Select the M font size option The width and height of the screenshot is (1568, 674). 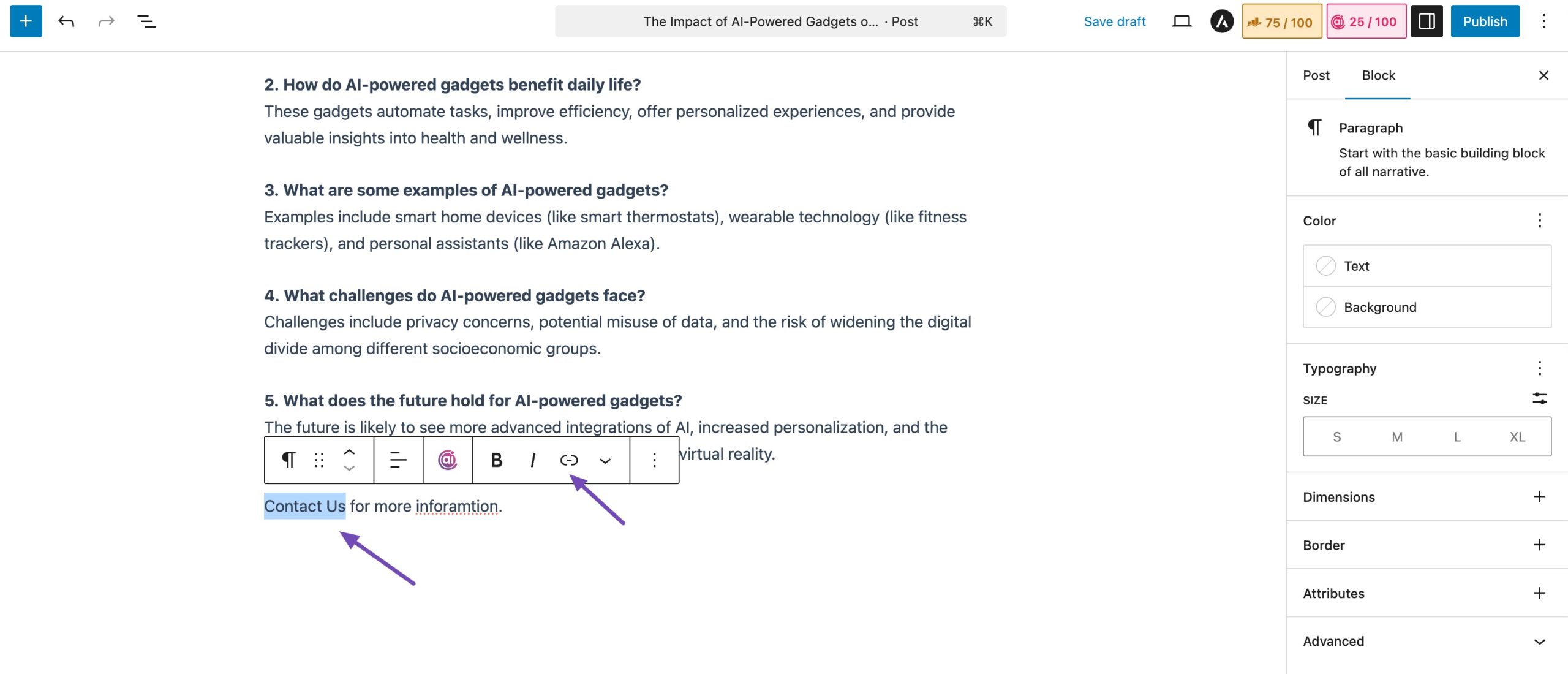pyautogui.click(x=1397, y=437)
